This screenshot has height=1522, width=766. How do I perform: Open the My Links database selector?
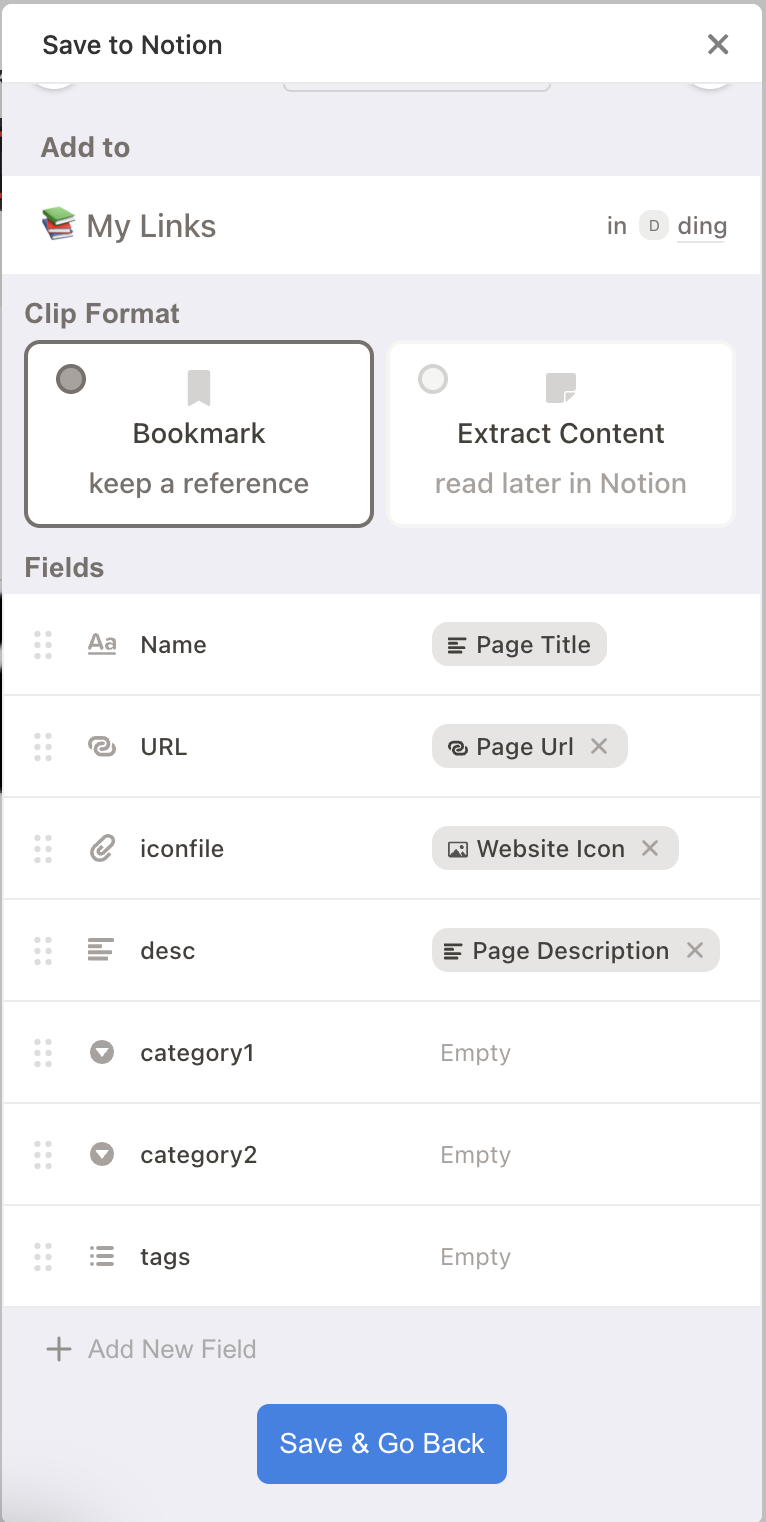(x=128, y=225)
